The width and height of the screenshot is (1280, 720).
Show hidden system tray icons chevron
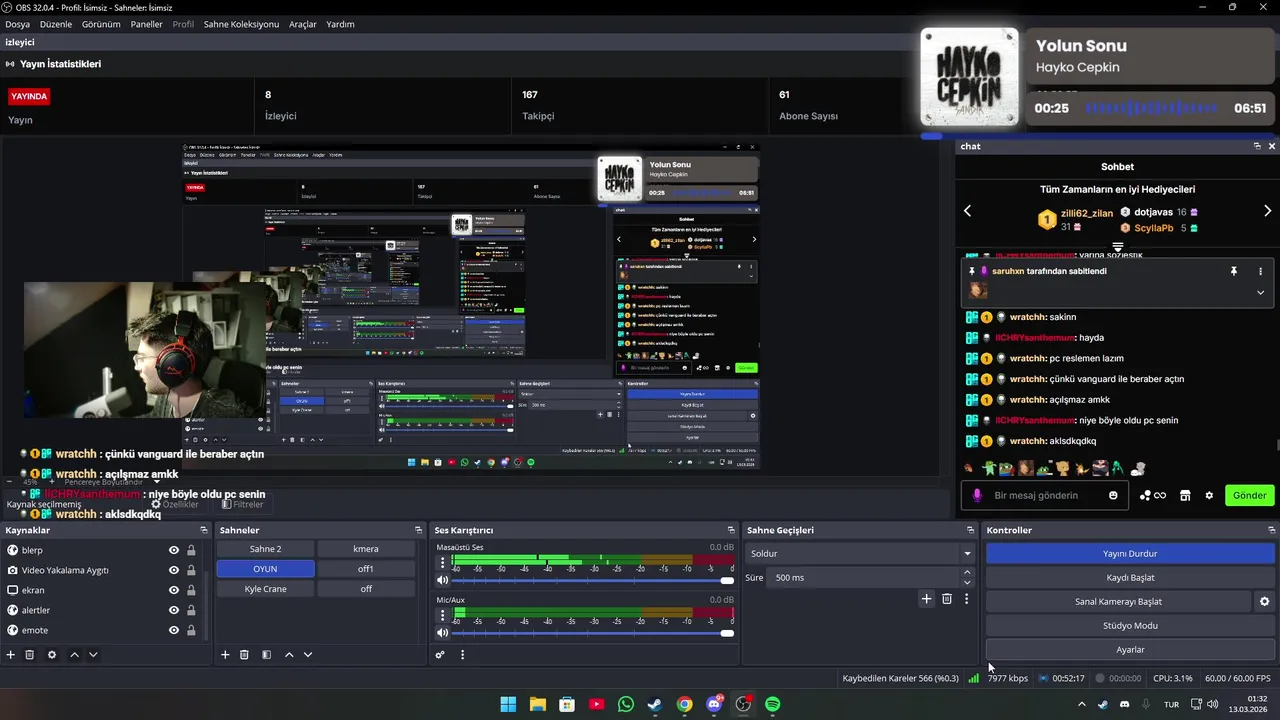[x=1081, y=704]
